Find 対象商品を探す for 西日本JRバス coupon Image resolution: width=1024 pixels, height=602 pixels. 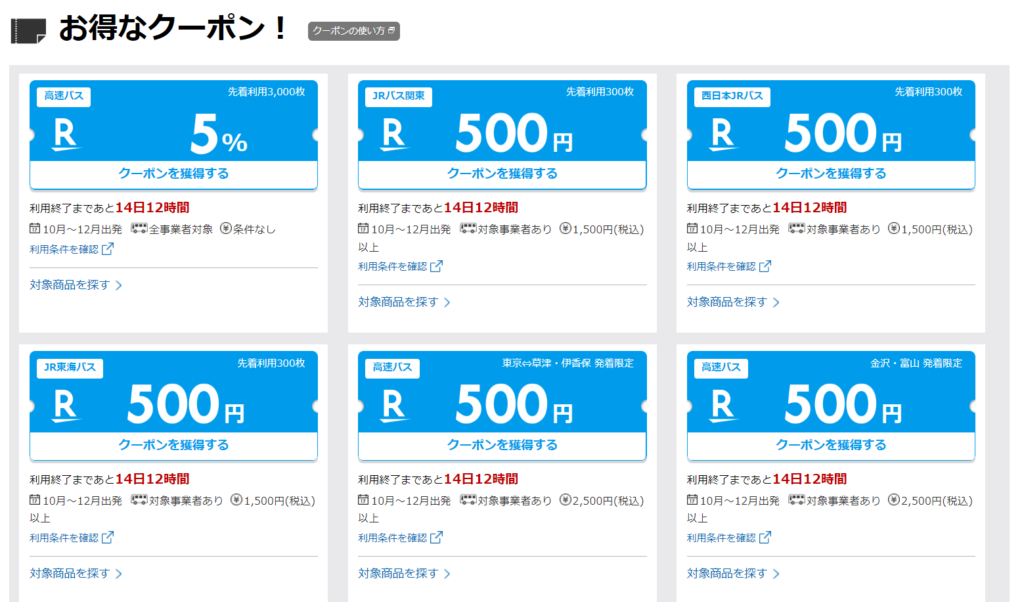733,302
